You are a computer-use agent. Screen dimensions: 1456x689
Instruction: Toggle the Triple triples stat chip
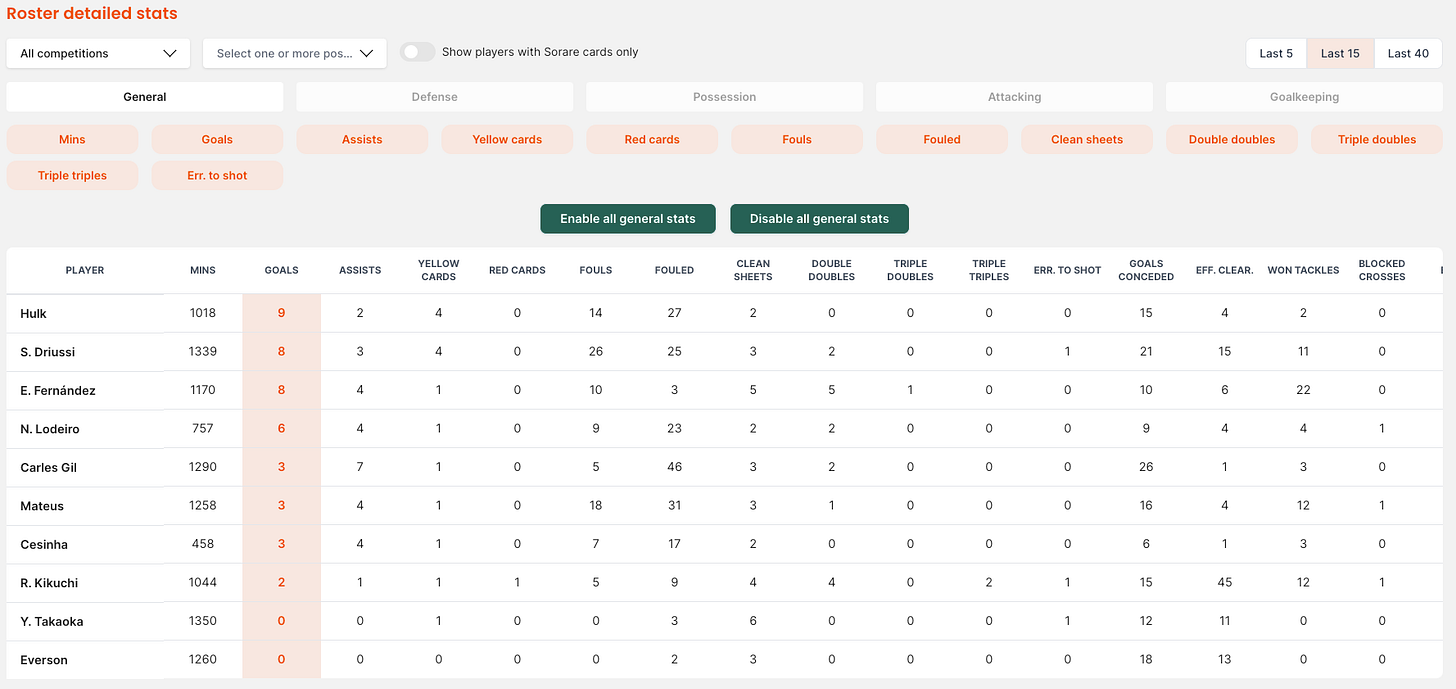[x=72, y=175]
